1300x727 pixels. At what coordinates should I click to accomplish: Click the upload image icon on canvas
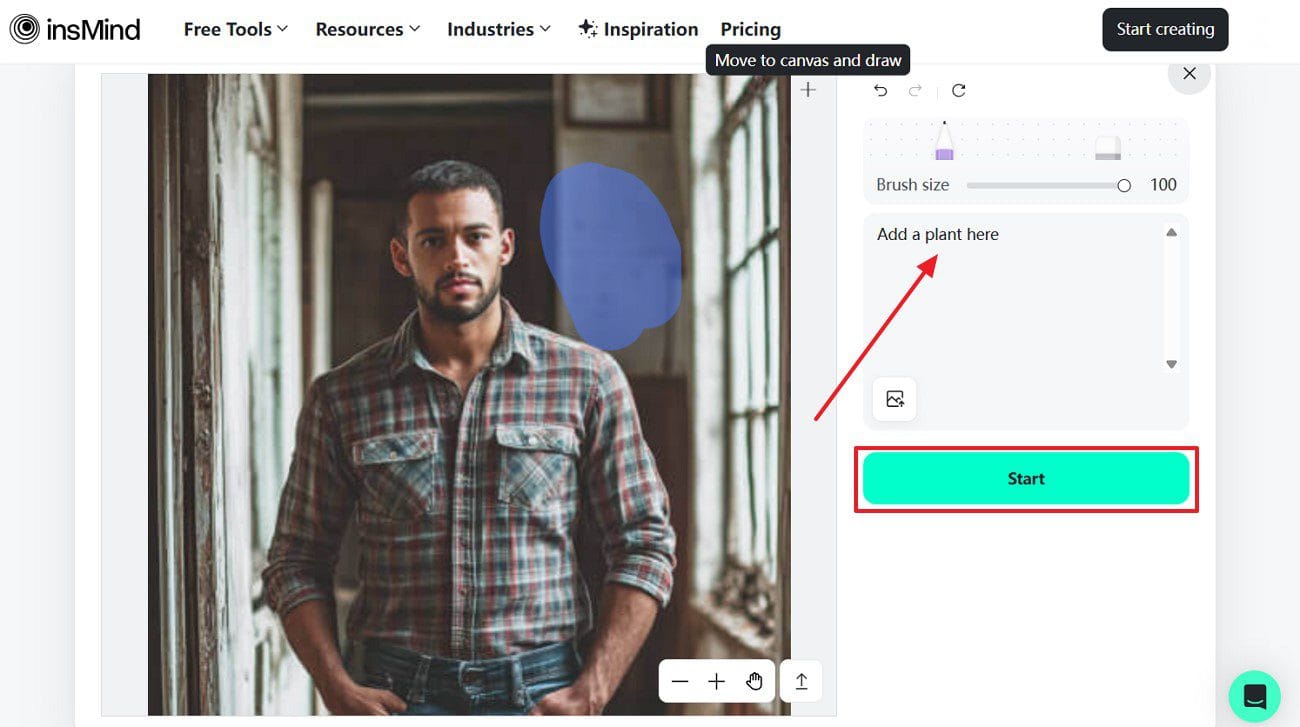(801, 682)
